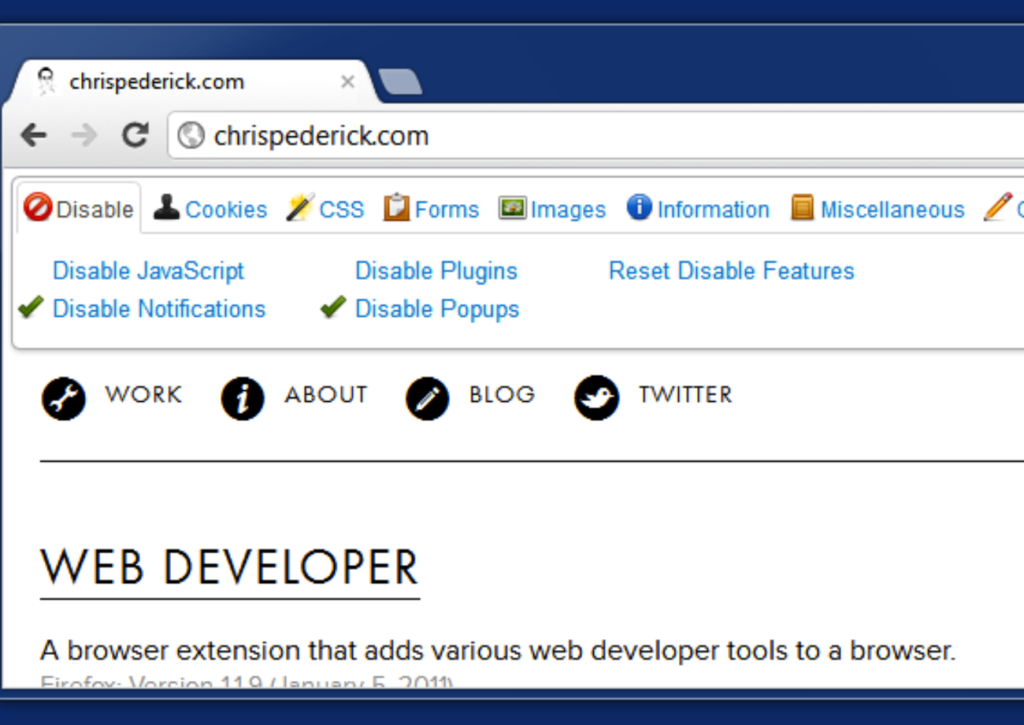Image resolution: width=1024 pixels, height=725 pixels.
Task: Open the TWITTER link
Action: [686, 395]
